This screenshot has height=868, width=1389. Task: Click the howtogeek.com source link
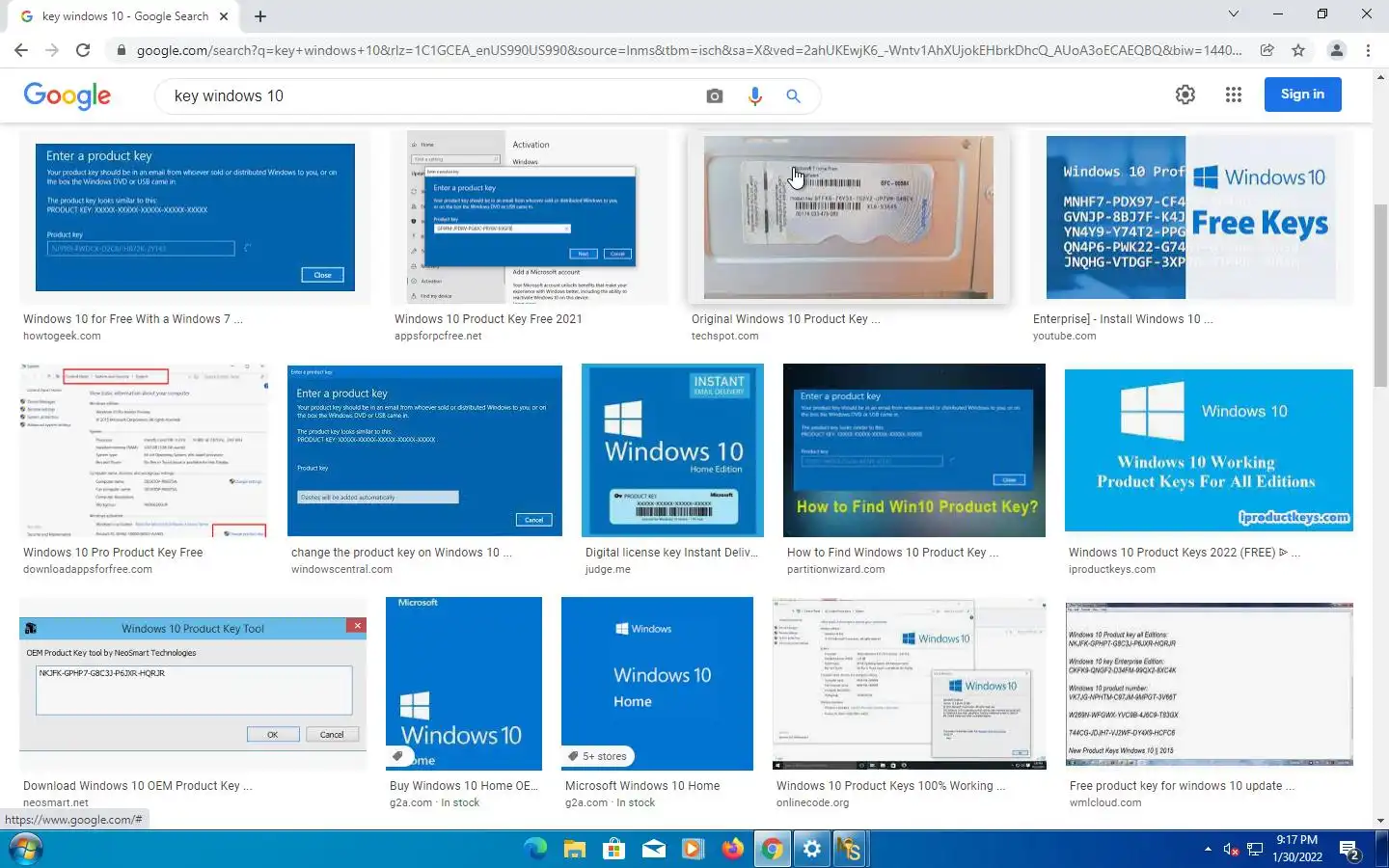(62, 337)
